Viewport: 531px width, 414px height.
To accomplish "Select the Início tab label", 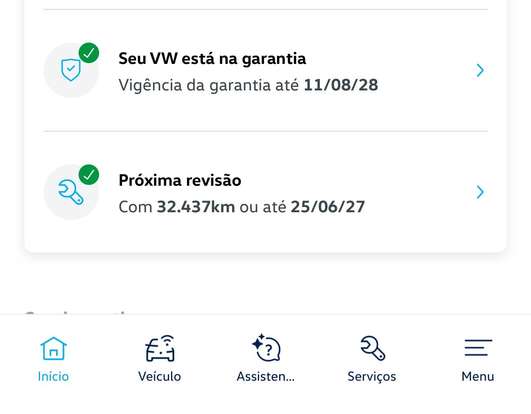I will [x=53, y=376].
